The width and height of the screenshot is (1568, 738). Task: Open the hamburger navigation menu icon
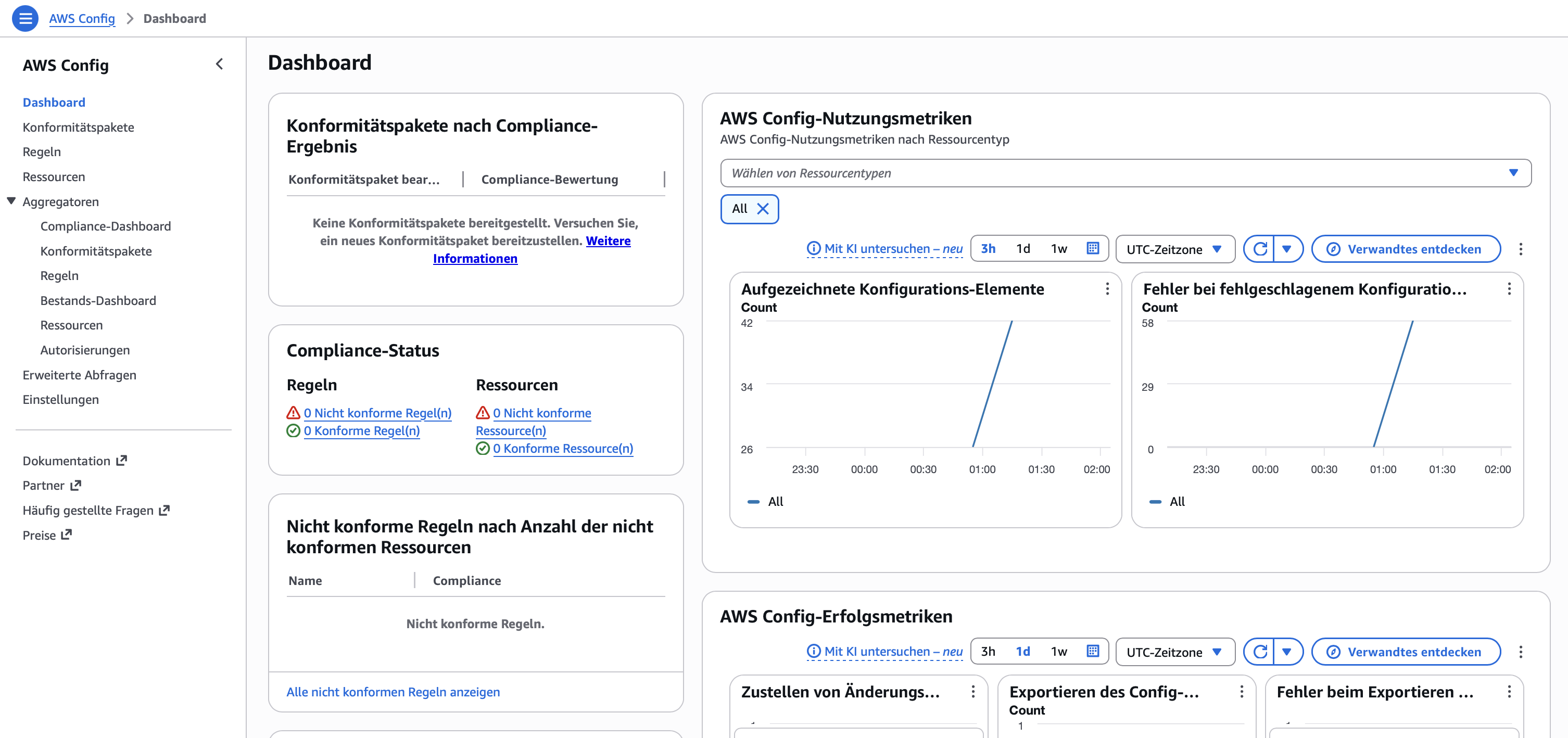click(25, 18)
